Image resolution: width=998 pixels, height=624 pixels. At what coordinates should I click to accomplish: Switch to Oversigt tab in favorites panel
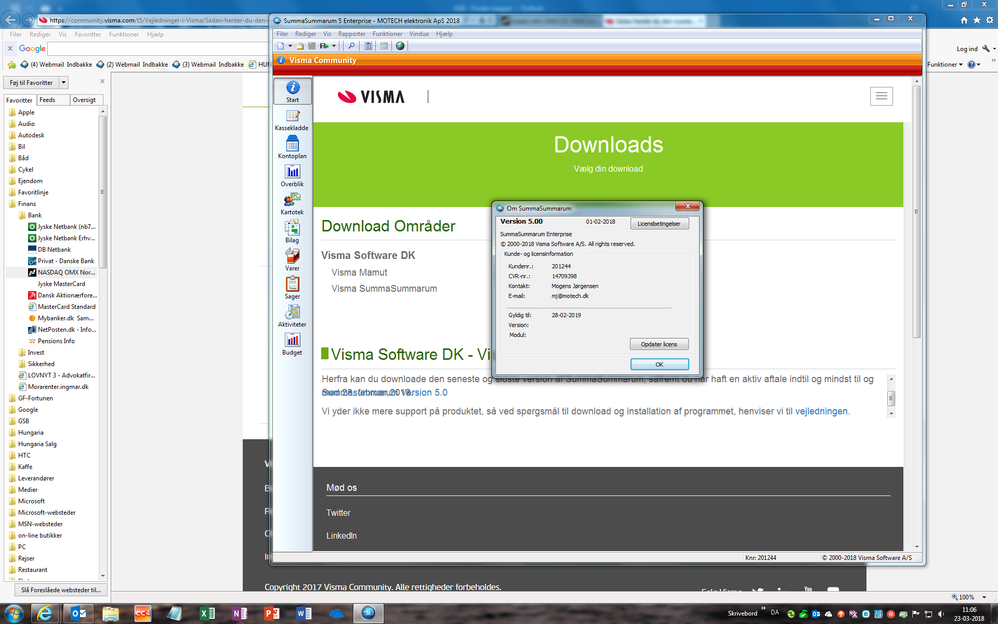click(85, 100)
